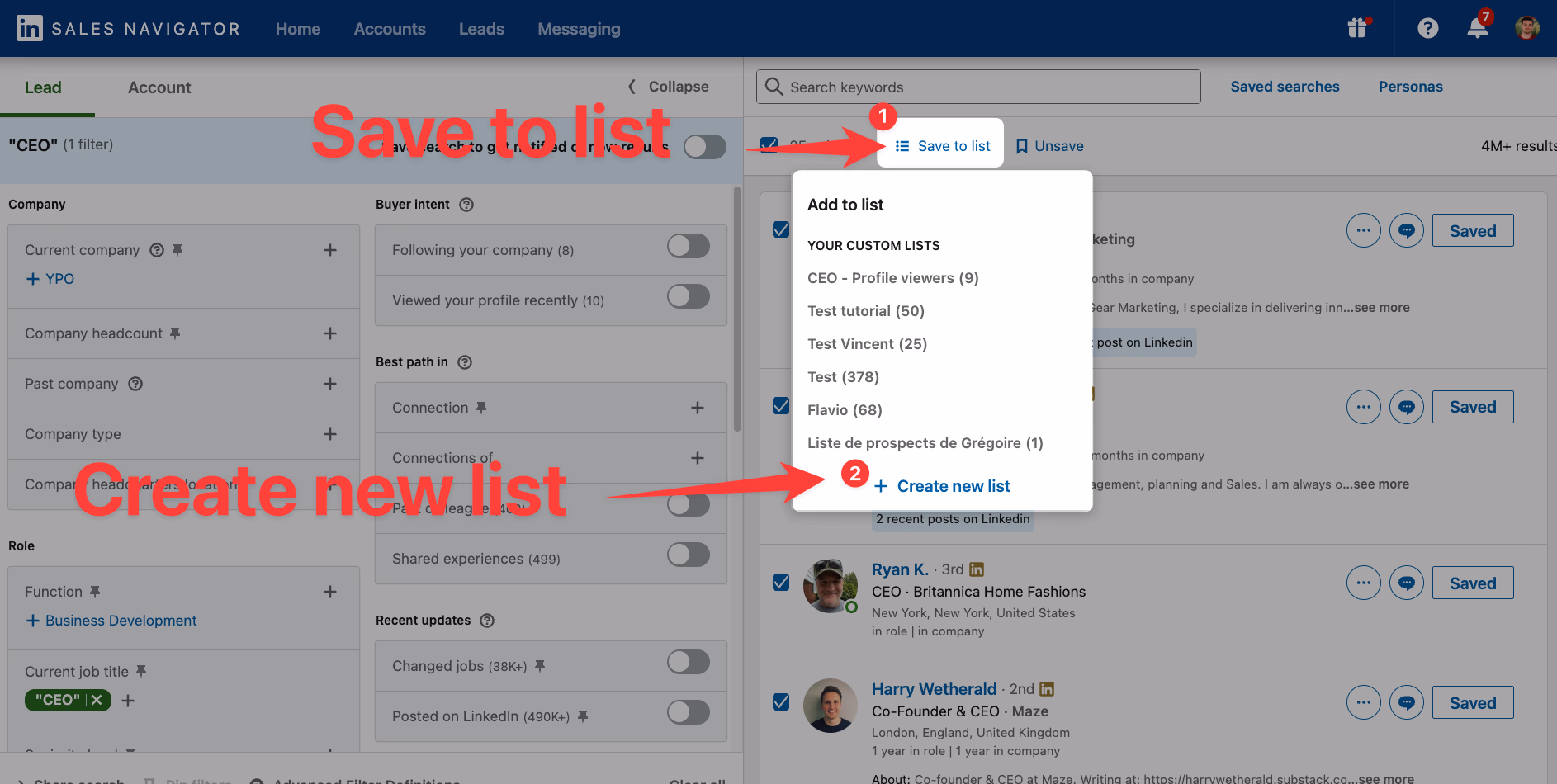This screenshot has height=784, width=1557.
Task: Pin the Function filter
Action: [95, 592]
